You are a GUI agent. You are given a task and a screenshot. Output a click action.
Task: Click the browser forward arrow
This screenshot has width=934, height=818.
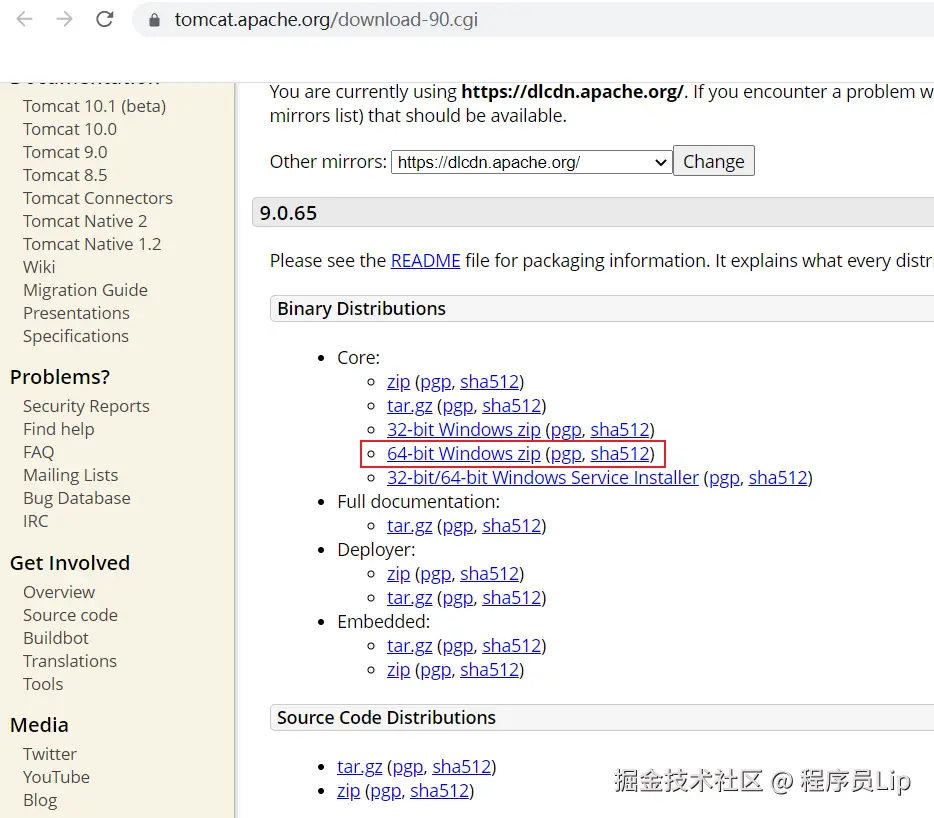[64, 20]
